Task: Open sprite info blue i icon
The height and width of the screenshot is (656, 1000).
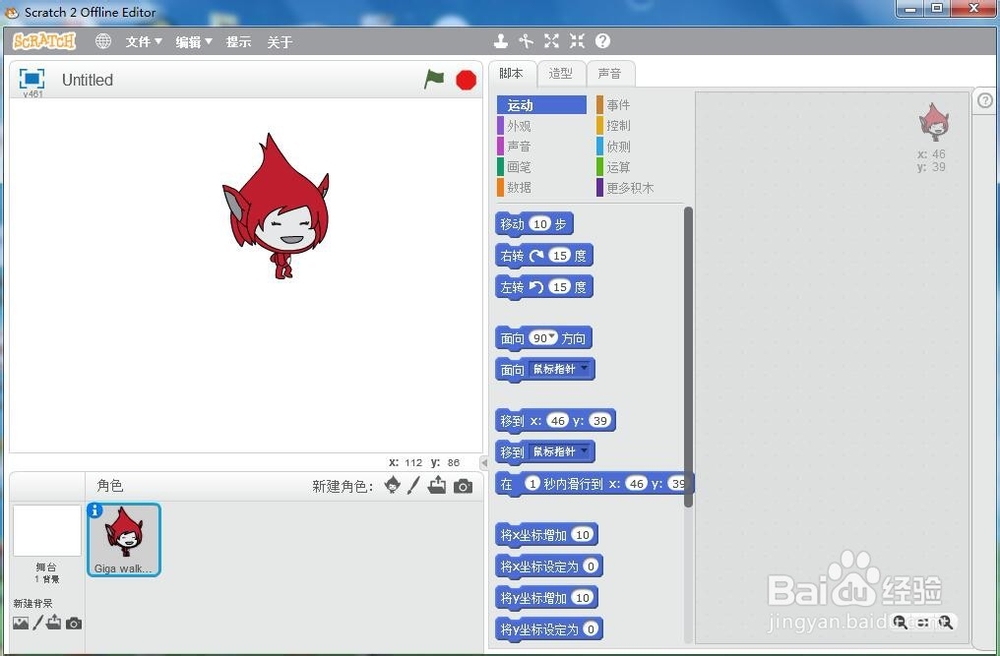Action: (95, 510)
